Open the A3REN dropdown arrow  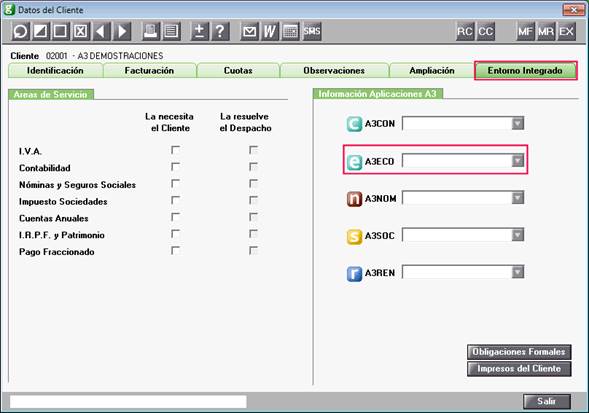[x=518, y=272]
